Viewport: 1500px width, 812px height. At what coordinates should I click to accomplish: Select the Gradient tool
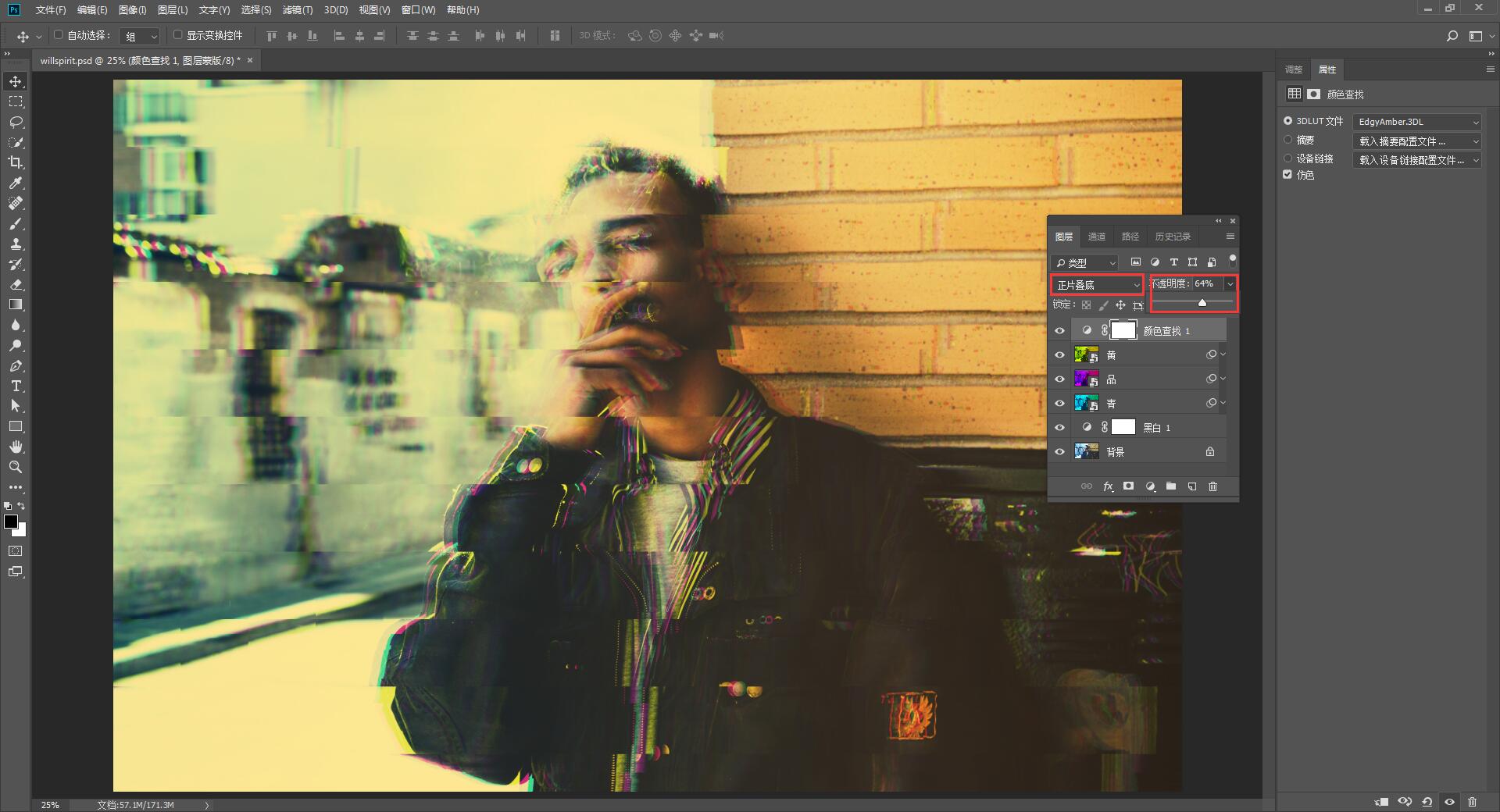pos(16,304)
